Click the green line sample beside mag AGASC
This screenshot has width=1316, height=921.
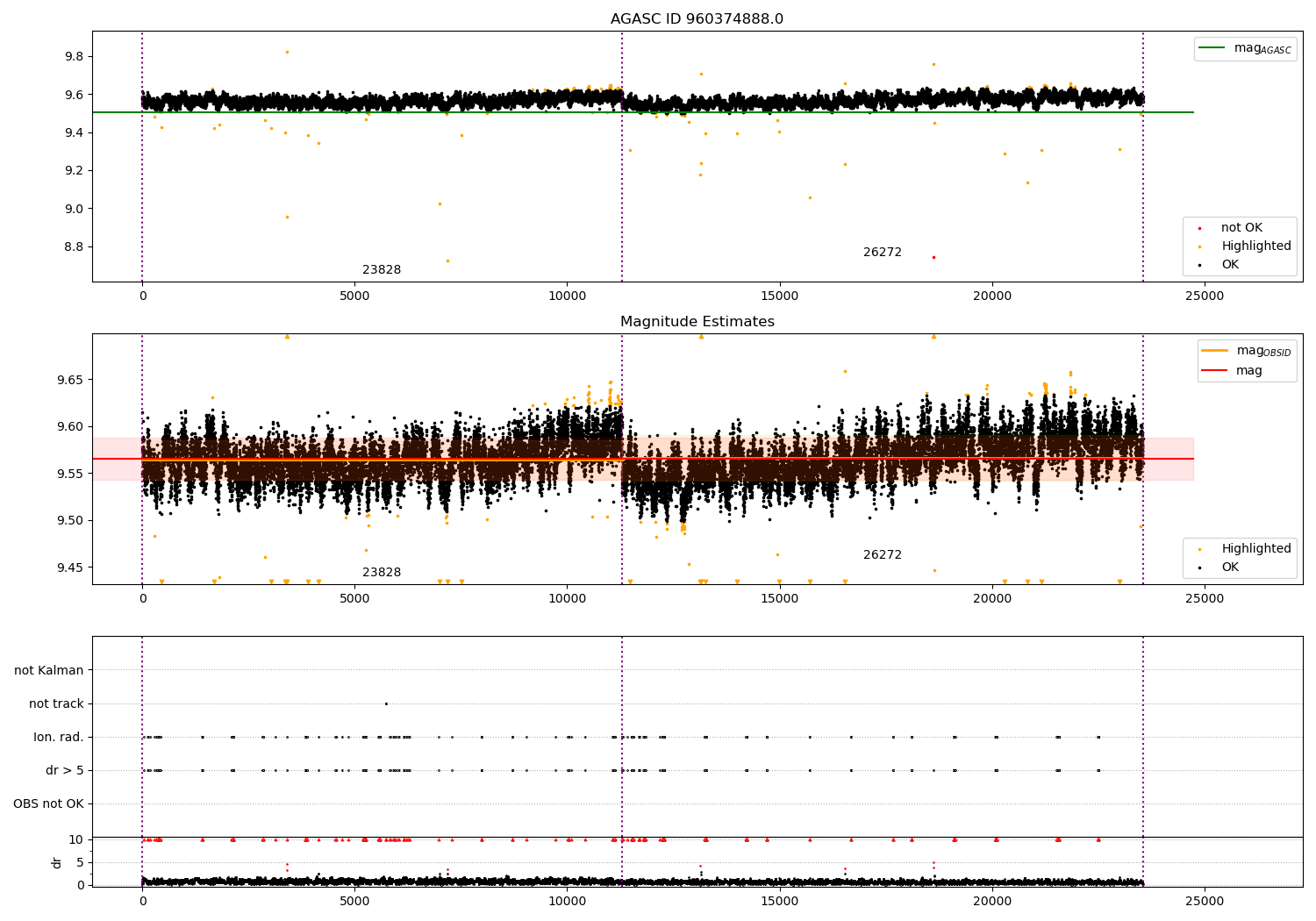[x=1212, y=48]
